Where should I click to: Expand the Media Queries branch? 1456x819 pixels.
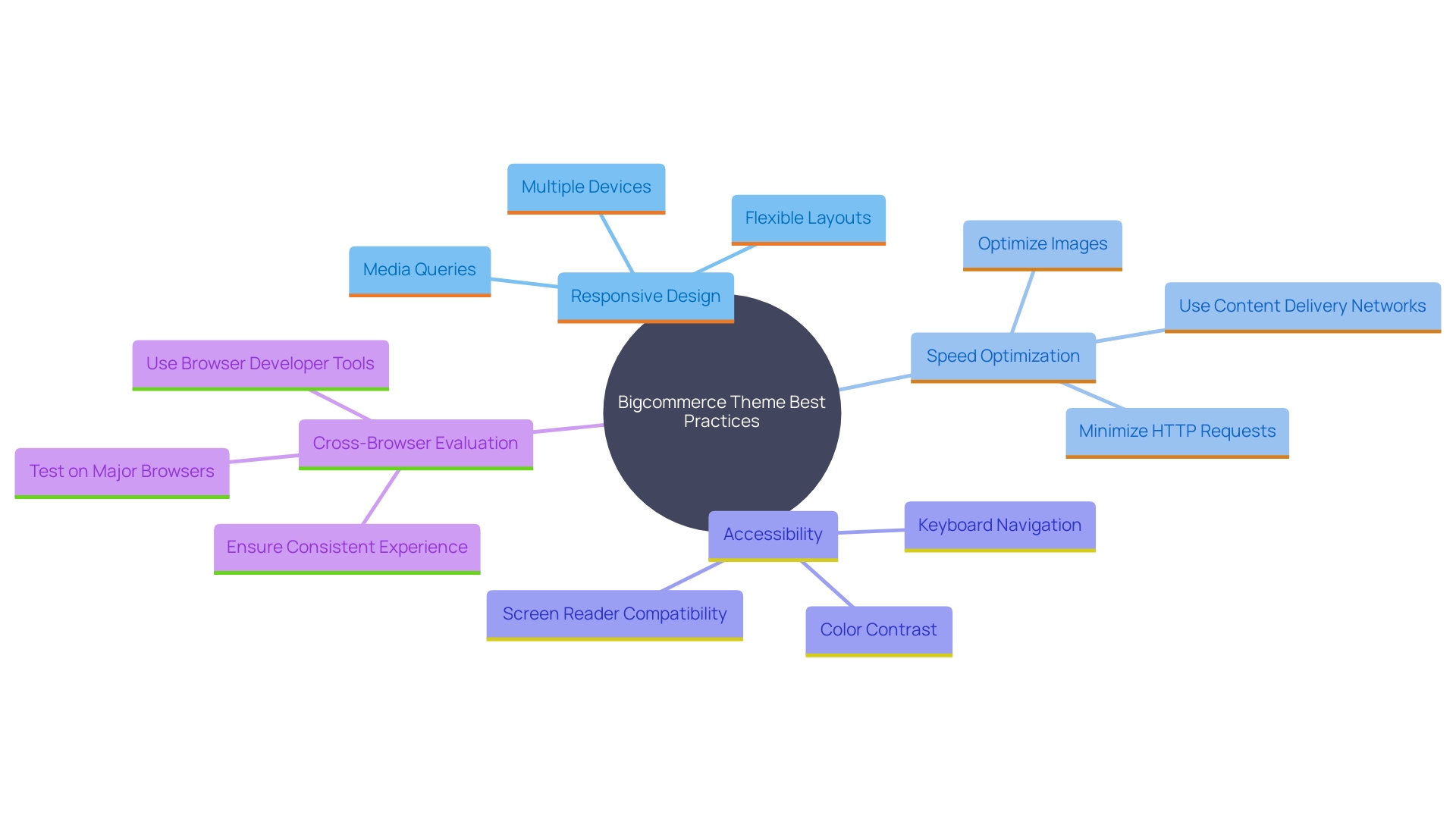[x=419, y=268]
